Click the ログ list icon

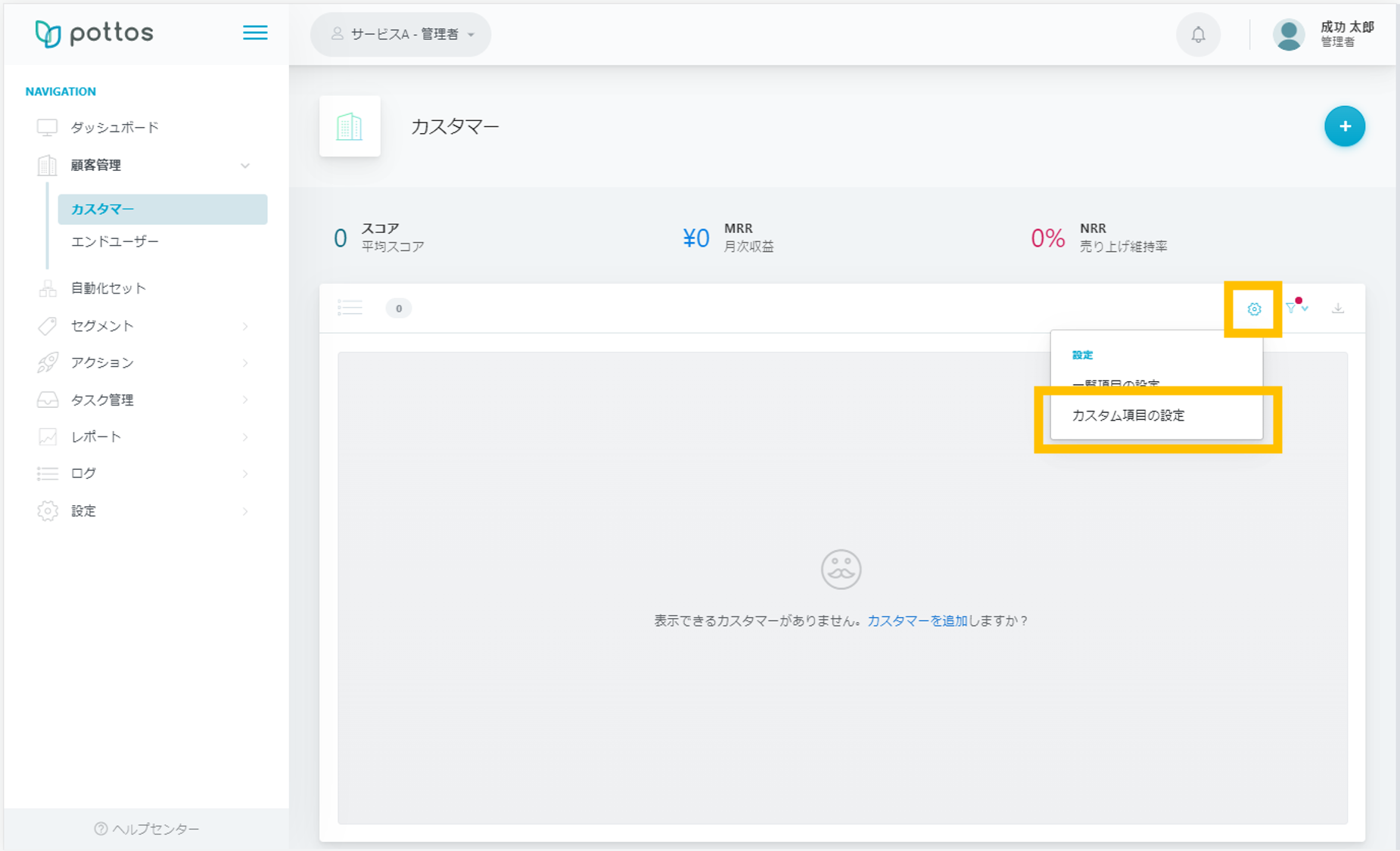48,474
